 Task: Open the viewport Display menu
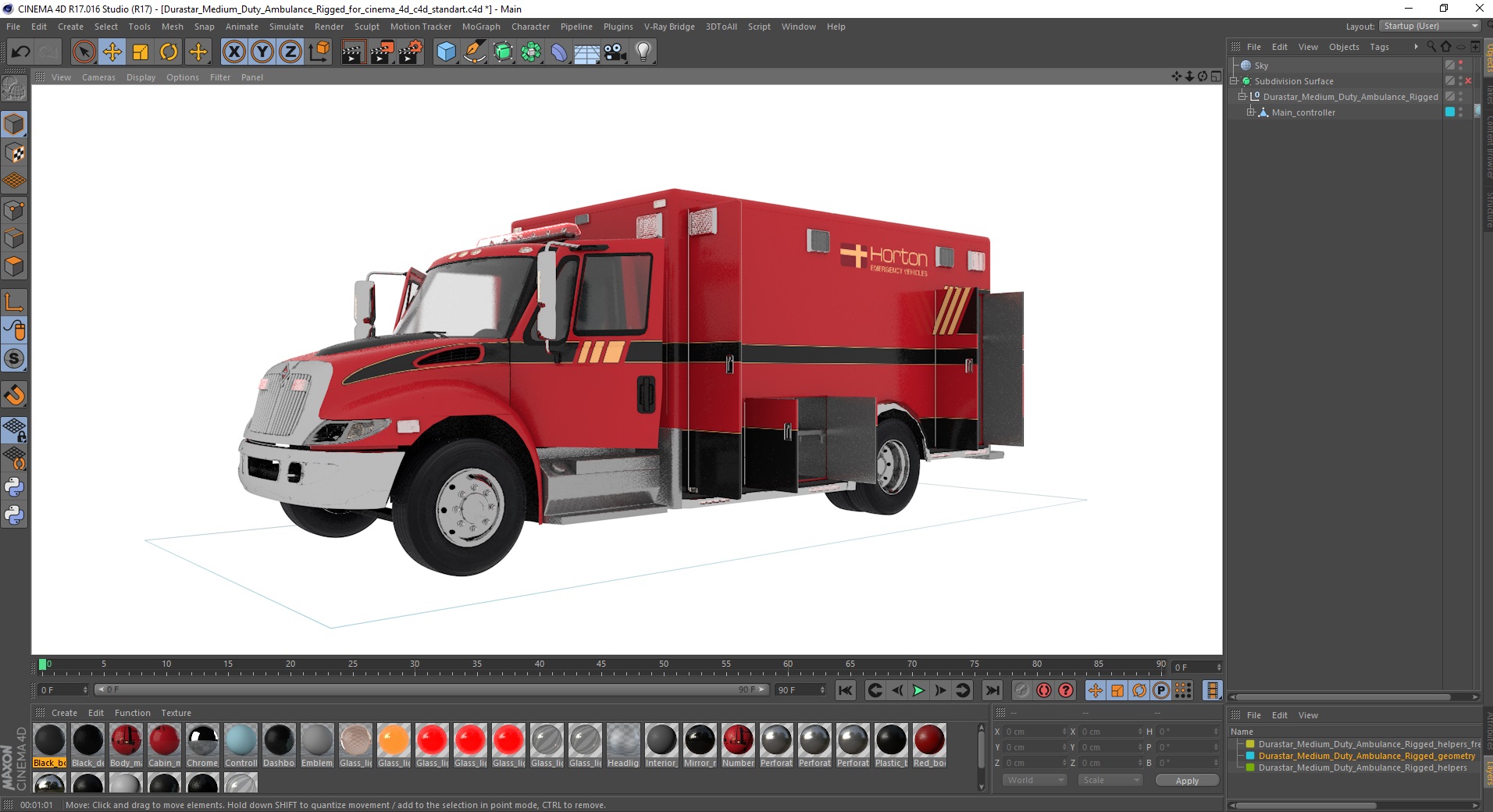pyautogui.click(x=141, y=77)
